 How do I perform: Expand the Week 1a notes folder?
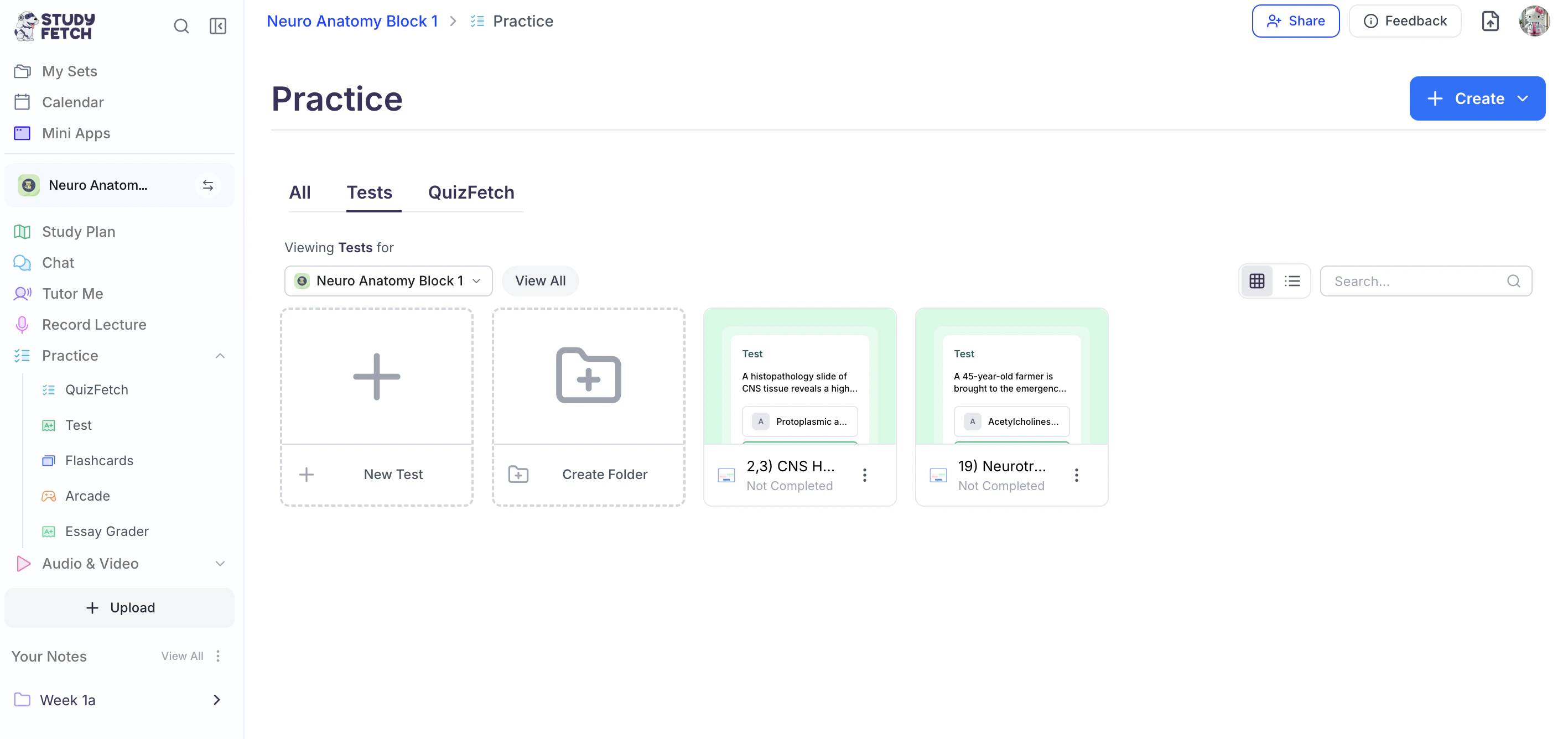(x=216, y=699)
